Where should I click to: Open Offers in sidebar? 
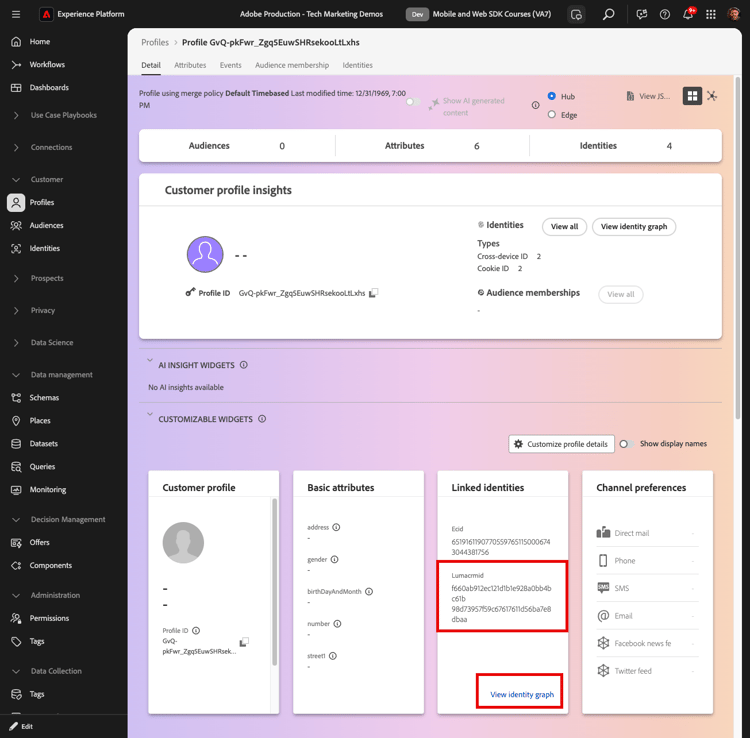tap(39, 542)
